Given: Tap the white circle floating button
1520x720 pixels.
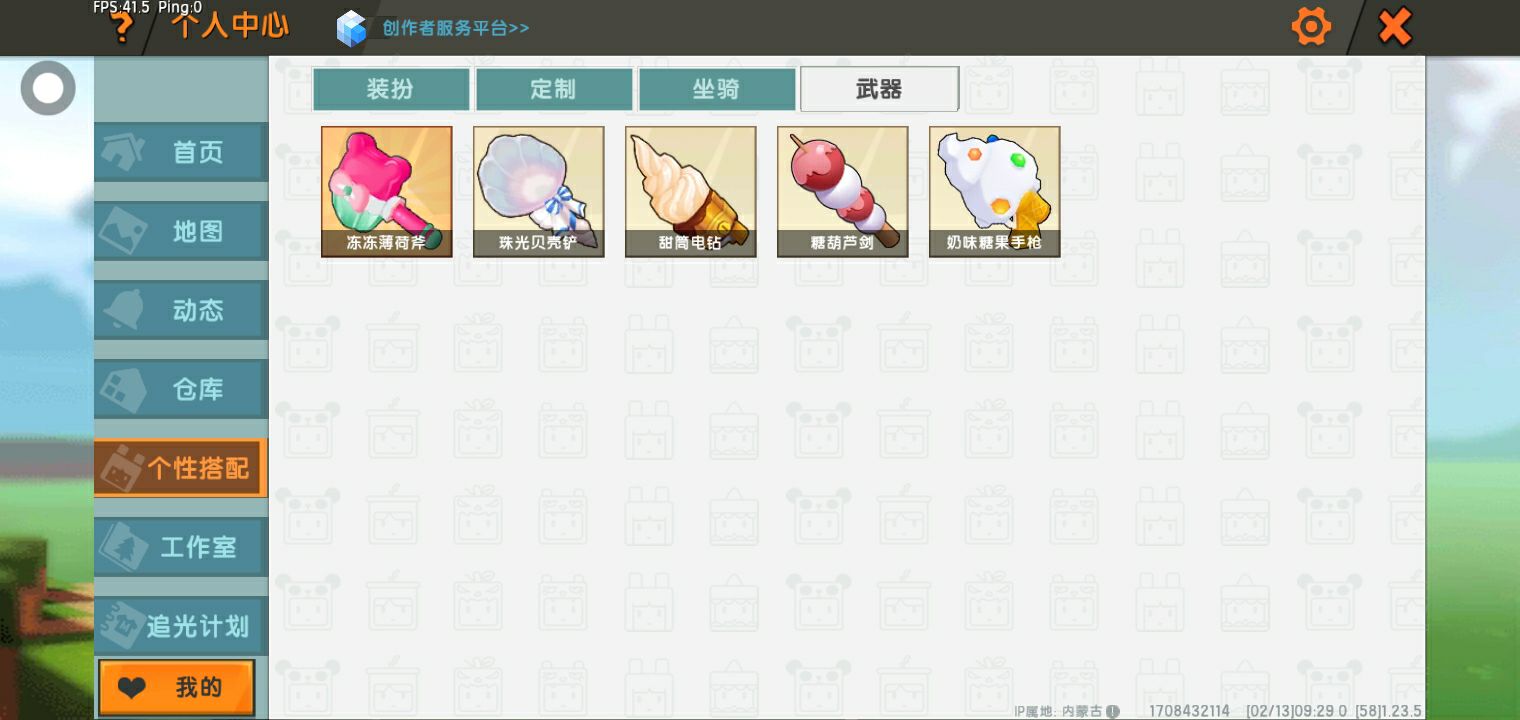Looking at the screenshot, I should point(48,88).
